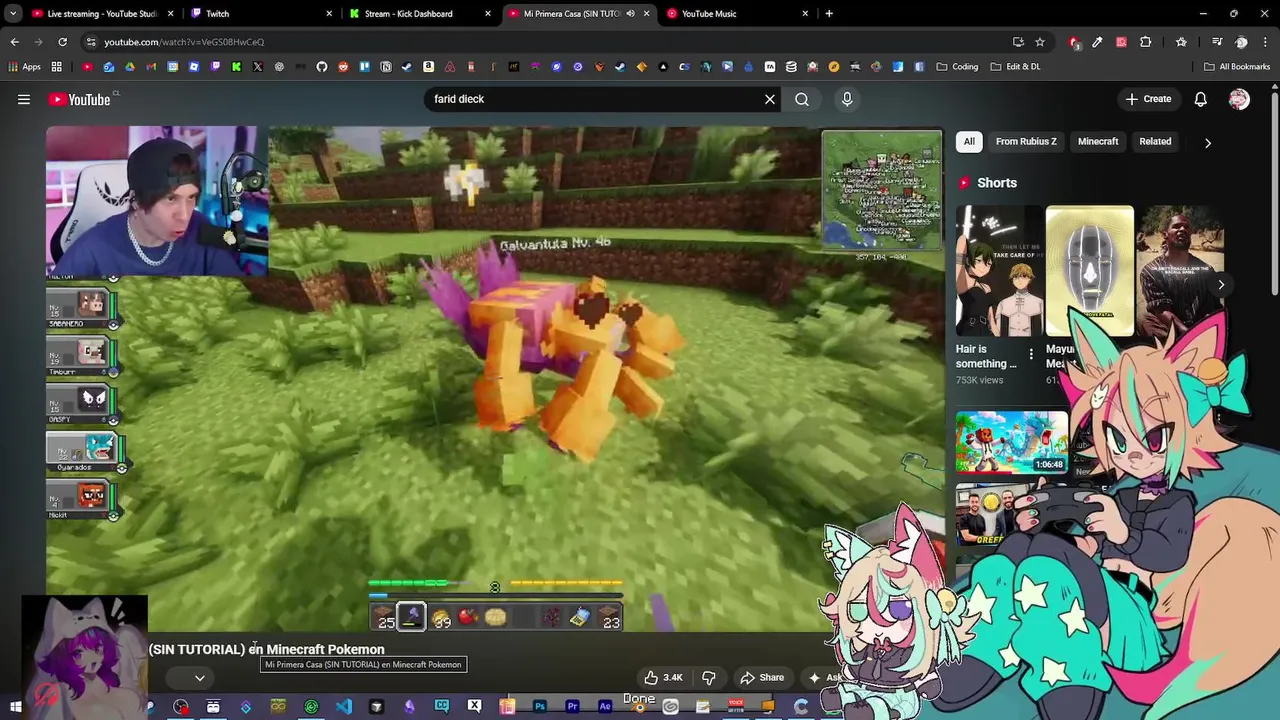Expand the Coding bookmarks folder
1280x720 pixels.
(957, 67)
